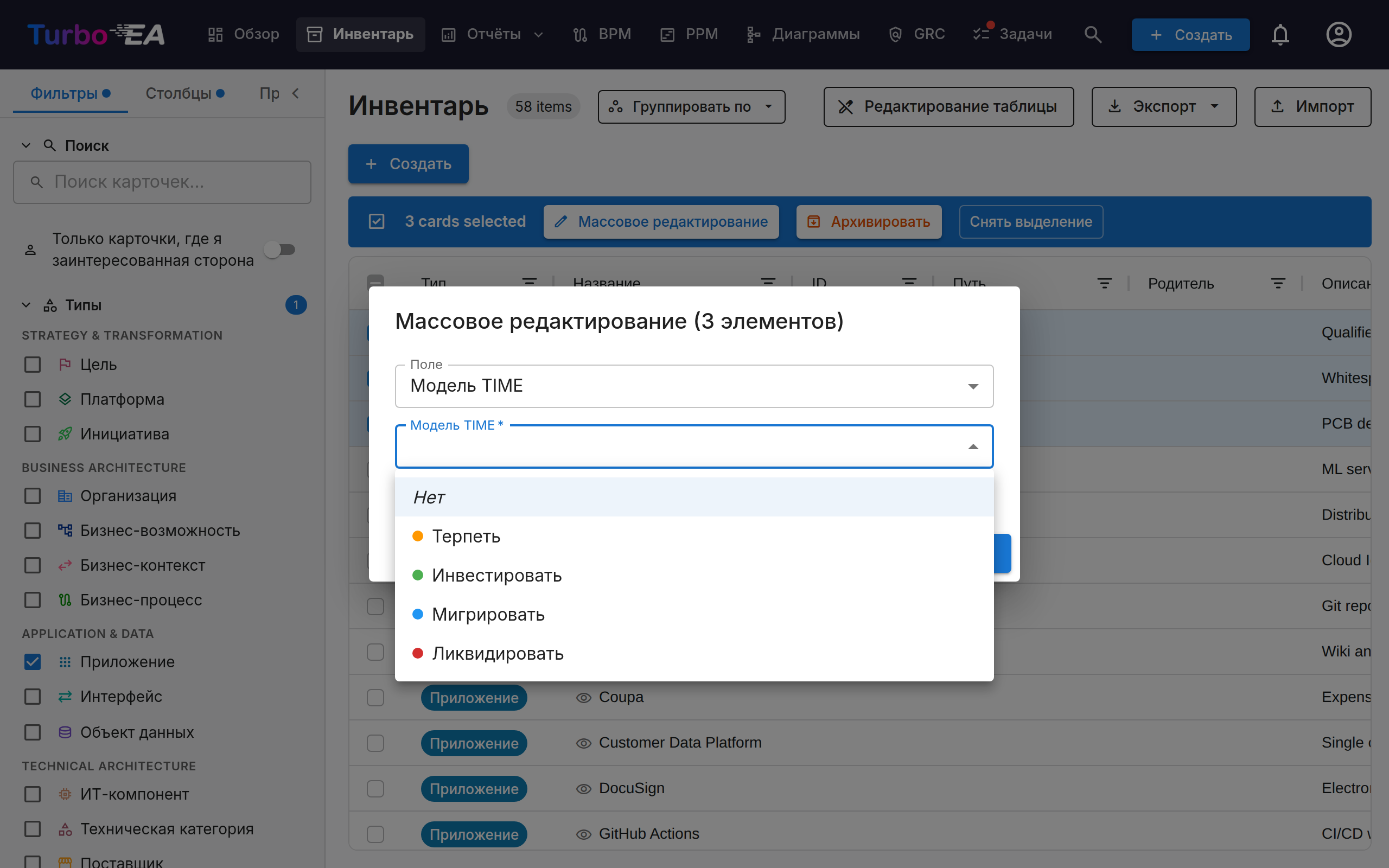Click the Бизнес-процесс route icon
This screenshot has width=1389, height=868.
65,600
